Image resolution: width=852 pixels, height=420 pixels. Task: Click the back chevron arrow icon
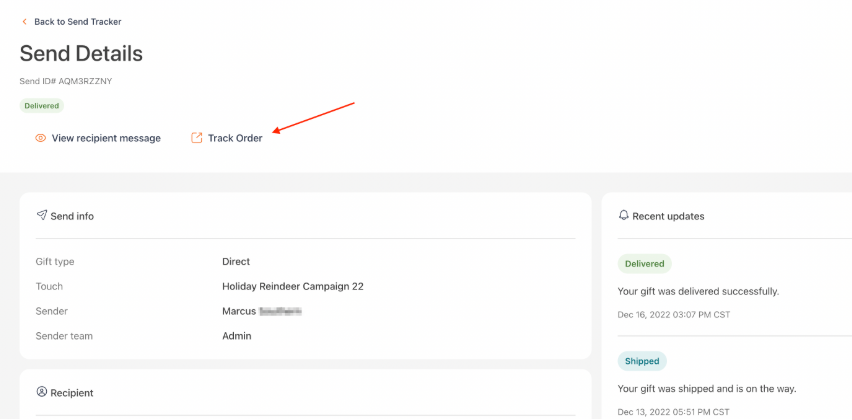24,22
